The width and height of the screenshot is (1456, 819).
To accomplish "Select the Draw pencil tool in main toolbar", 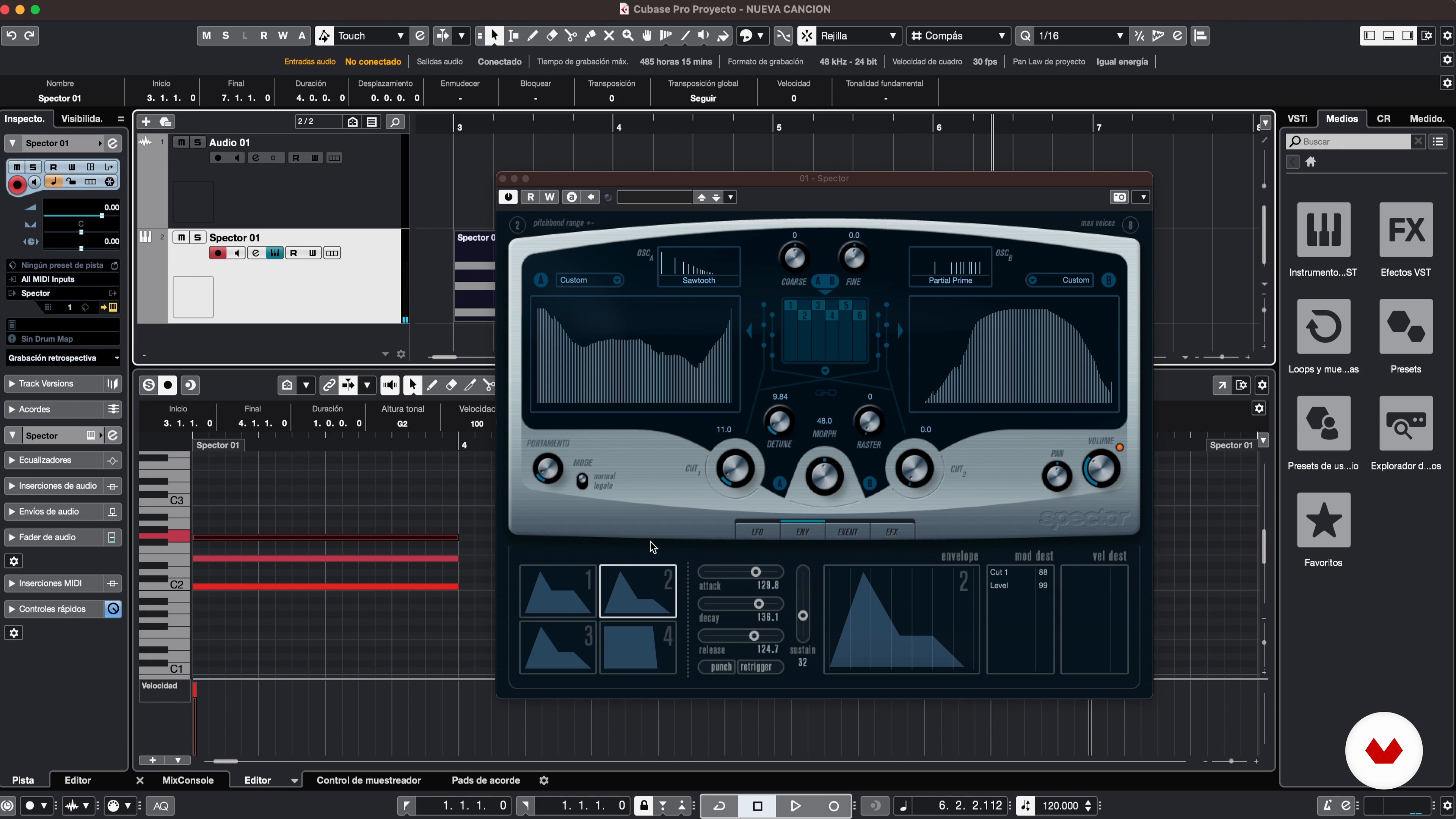I will pyautogui.click(x=532, y=36).
